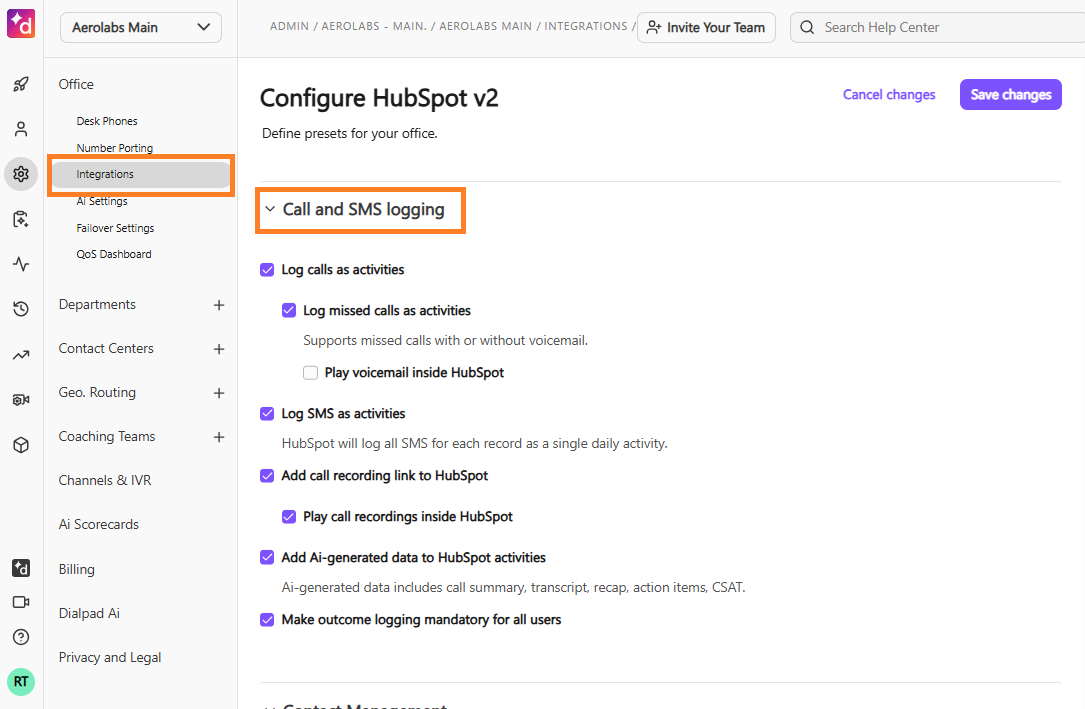1085x709 pixels.
Task: Enable Play voicemail inside HubSpot
Action: coord(311,373)
